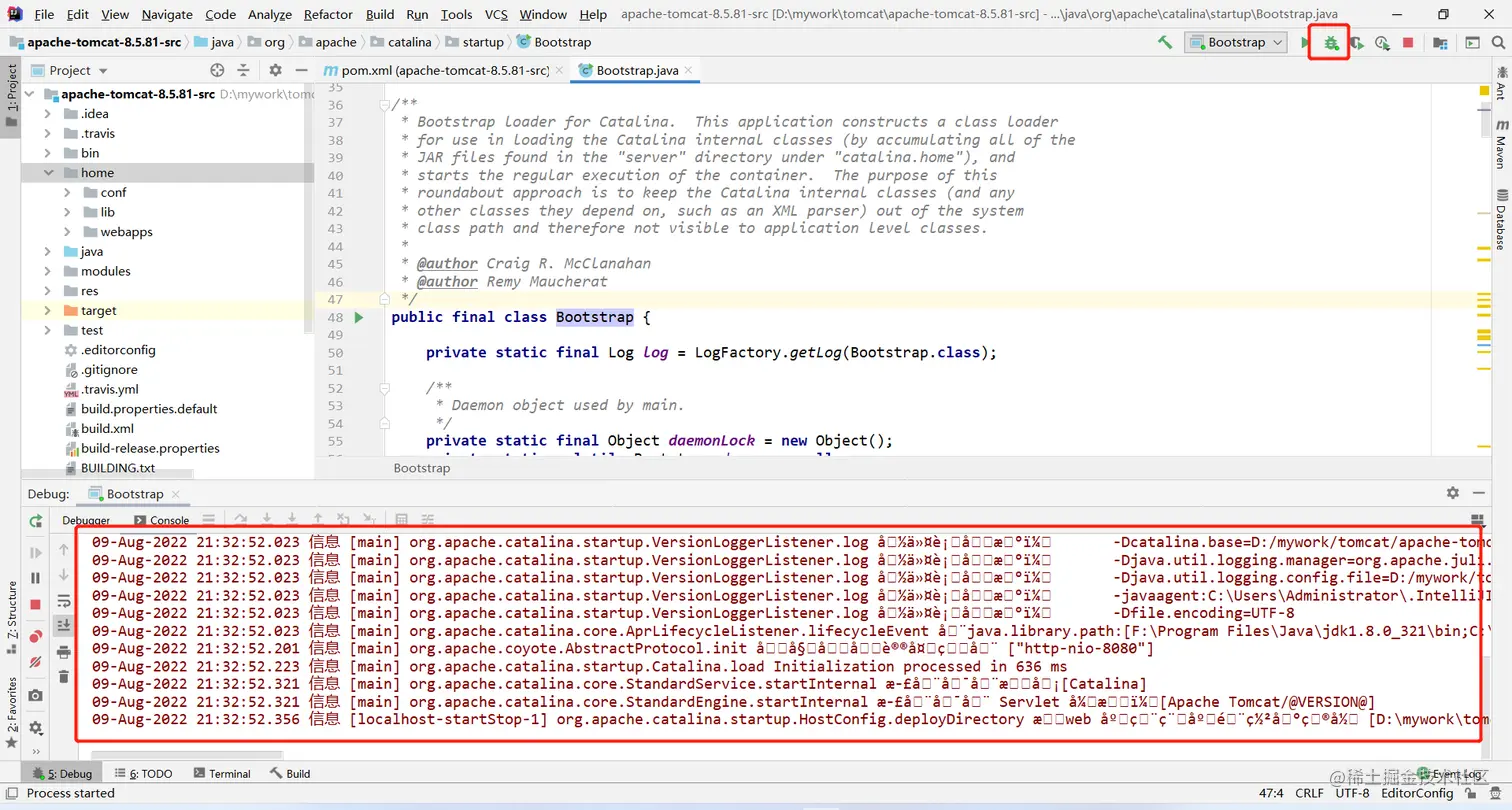Click the Build project hammer icon

coord(1165,42)
